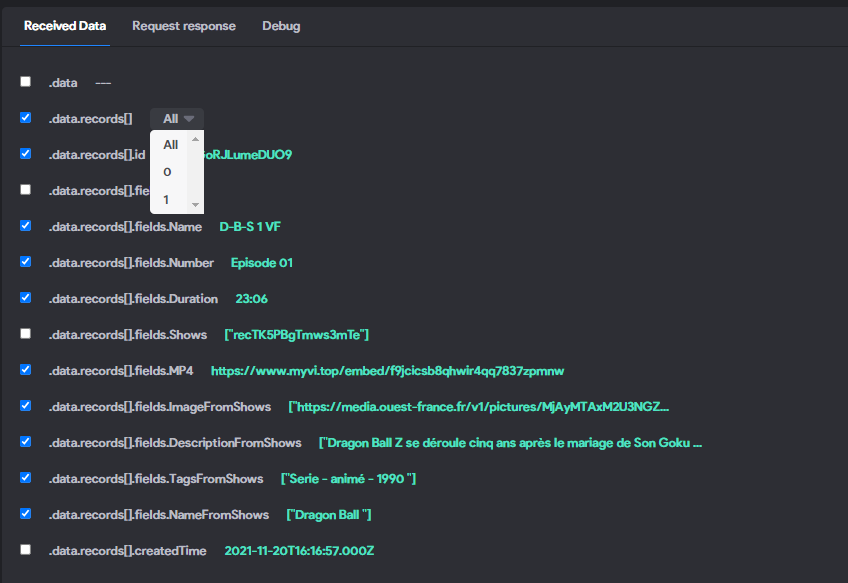Enable the fields.Shows checkbox
Screen dimensions: 848x583
coord(25,334)
